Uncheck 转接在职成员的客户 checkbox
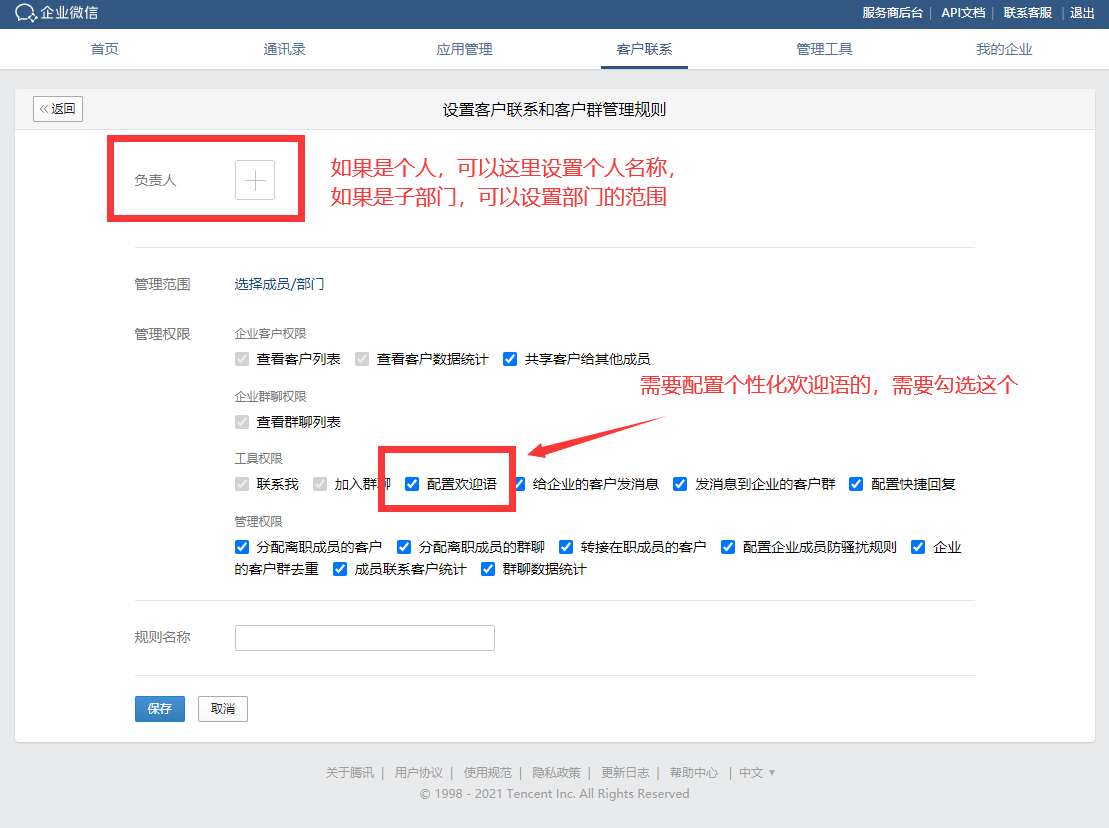Screen dimensions: 1109x828 566,547
